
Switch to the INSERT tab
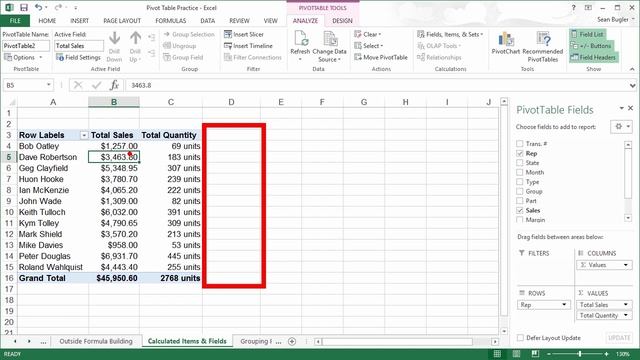point(79,20)
